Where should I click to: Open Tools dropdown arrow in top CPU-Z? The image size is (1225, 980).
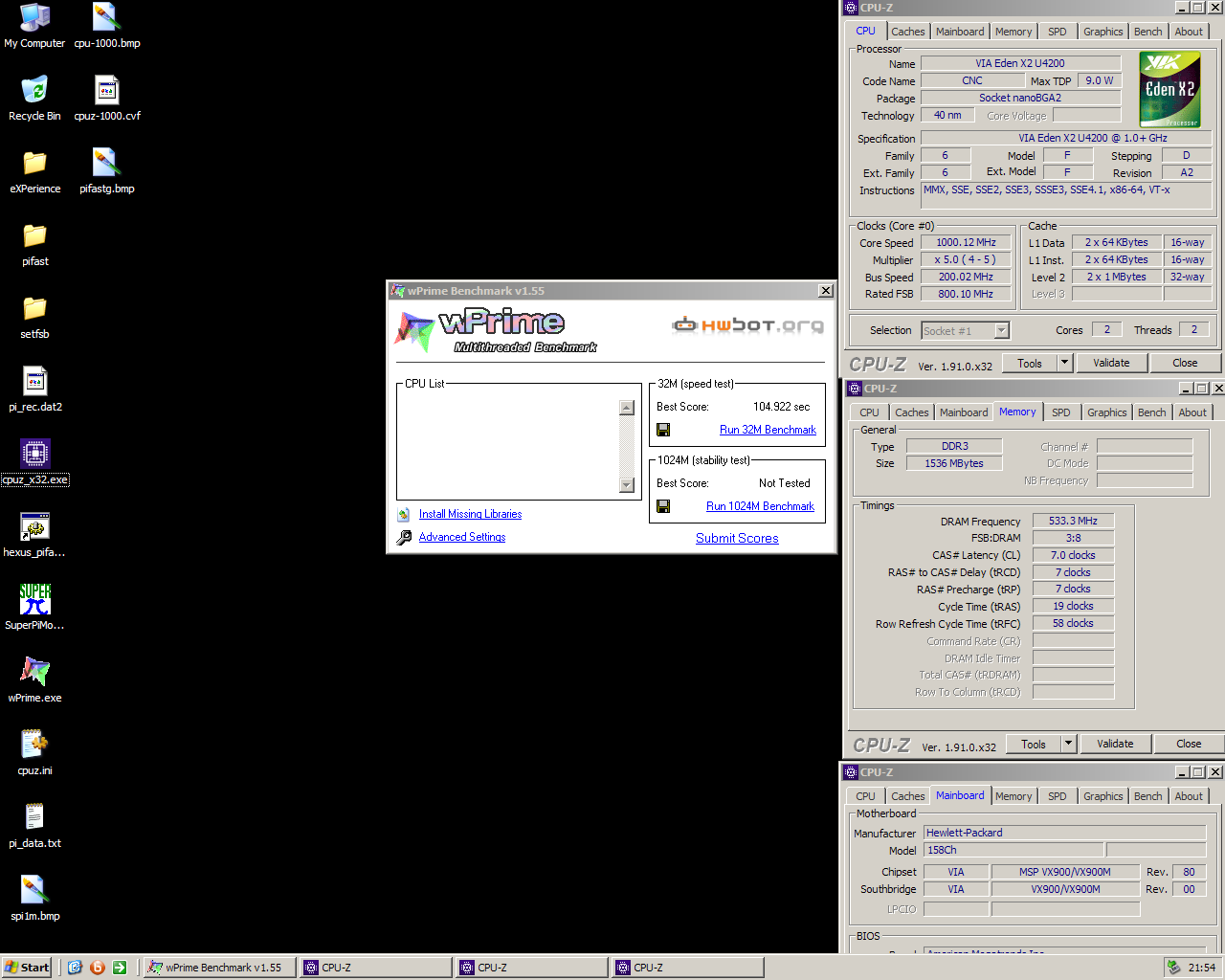point(1064,363)
